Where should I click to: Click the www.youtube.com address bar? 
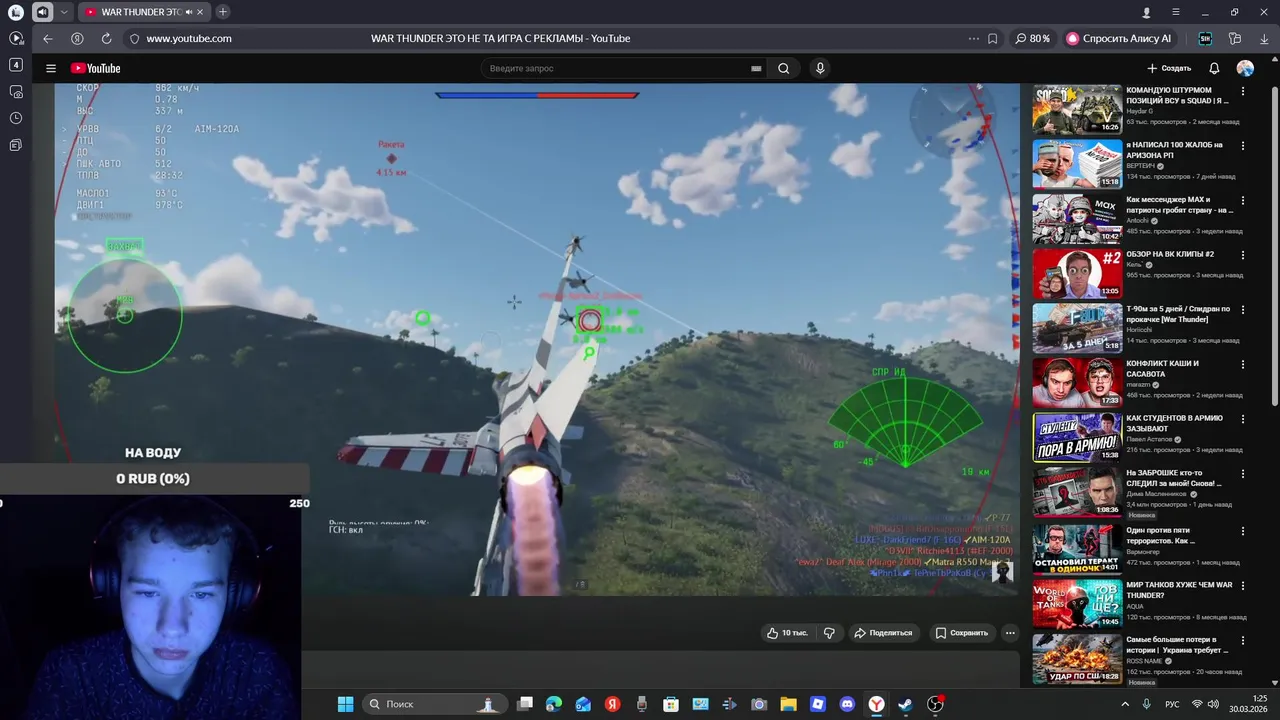click(x=189, y=38)
